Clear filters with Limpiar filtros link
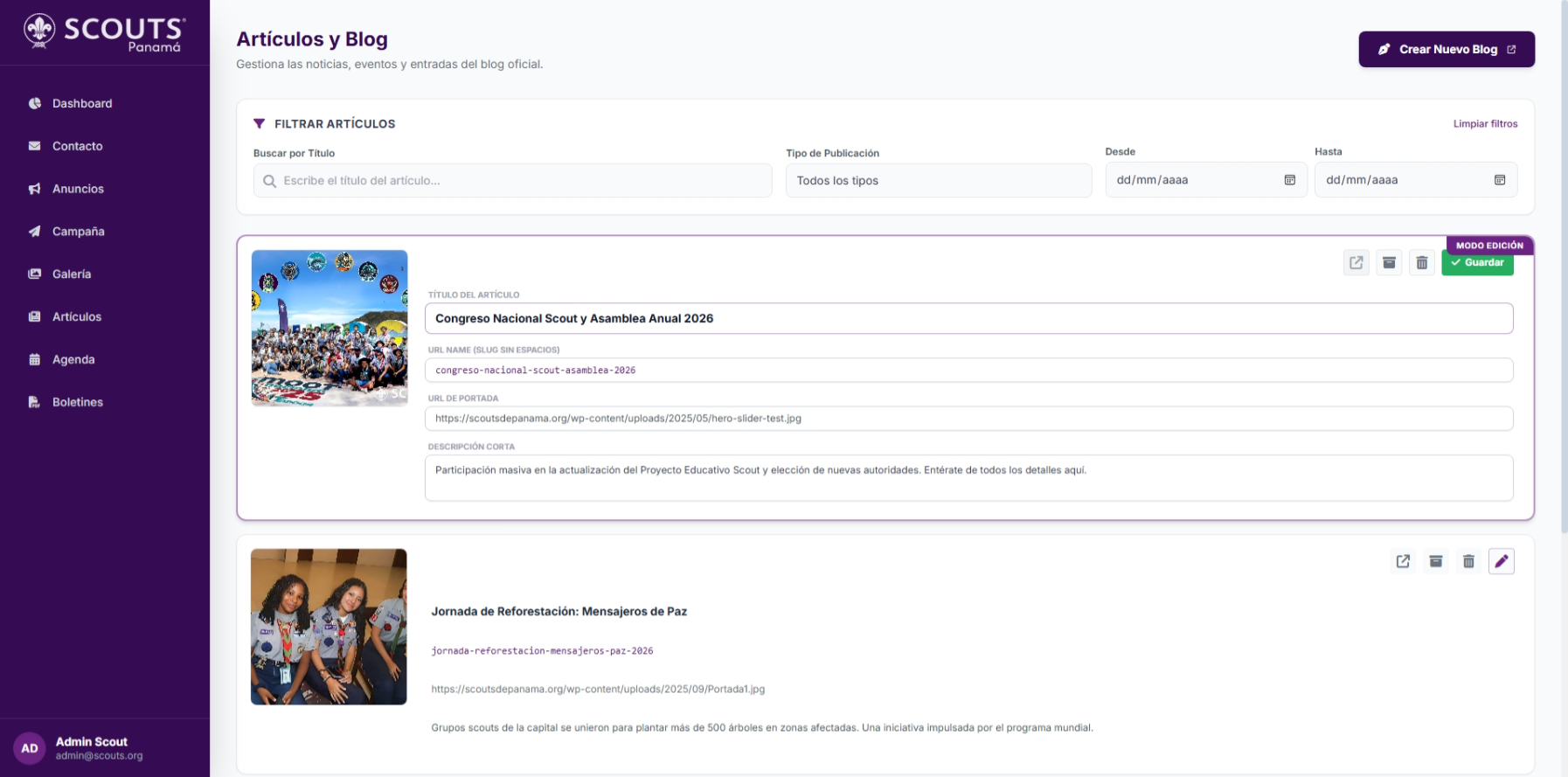Viewport: 1568px width, 777px height. click(1485, 123)
